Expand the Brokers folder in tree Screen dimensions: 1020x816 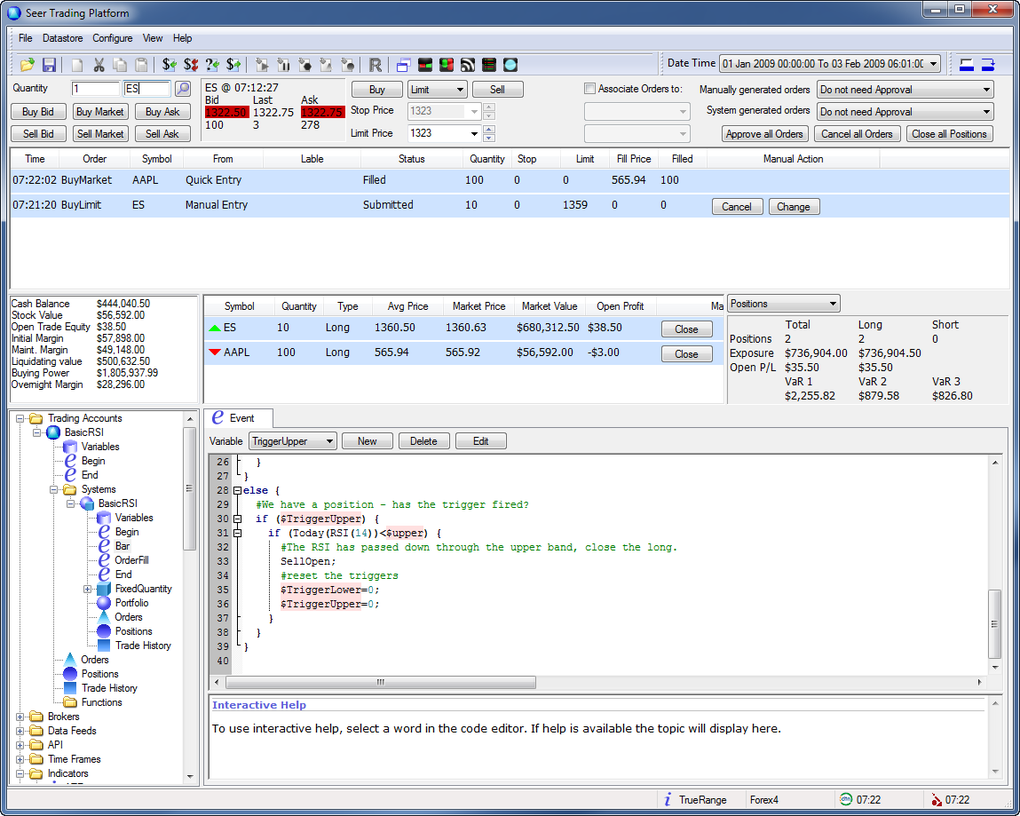[21, 717]
